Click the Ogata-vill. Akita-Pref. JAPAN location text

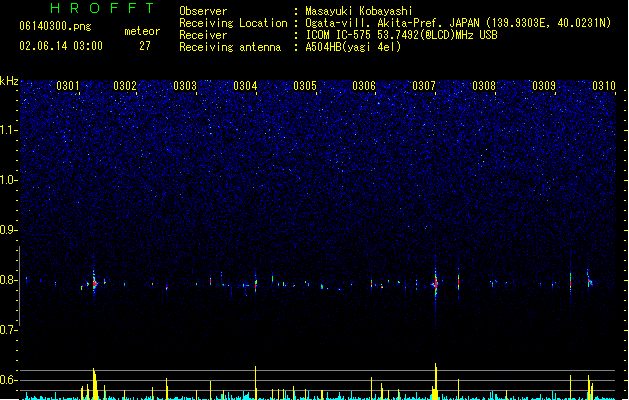[x=458, y=23]
